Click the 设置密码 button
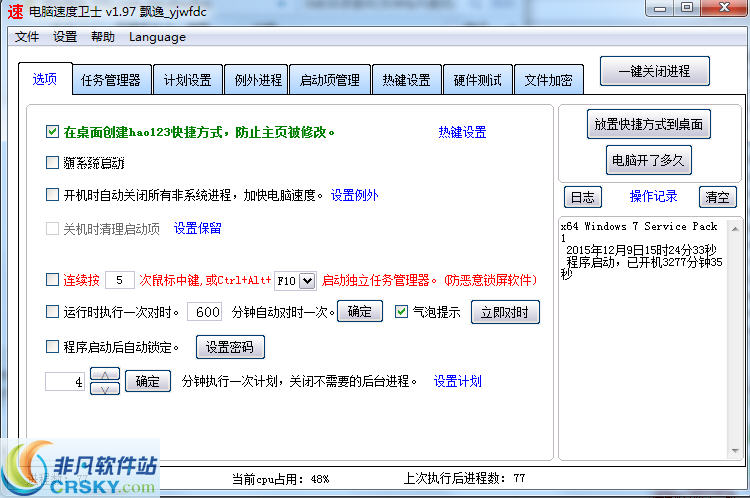The width and height of the screenshot is (750, 498). pos(230,347)
